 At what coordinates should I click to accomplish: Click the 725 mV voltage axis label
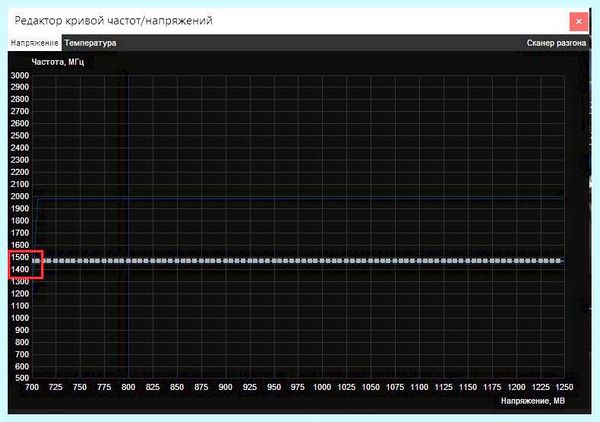tap(55, 387)
